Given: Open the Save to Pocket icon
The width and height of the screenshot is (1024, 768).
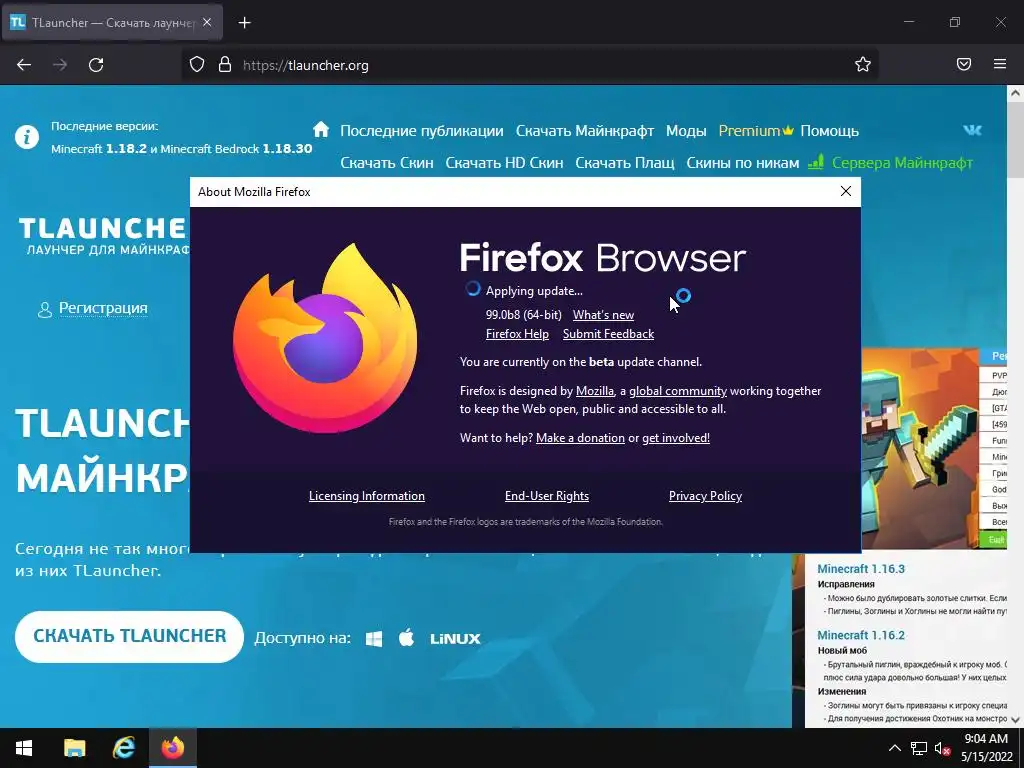Looking at the screenshot, I should (964, 65).
